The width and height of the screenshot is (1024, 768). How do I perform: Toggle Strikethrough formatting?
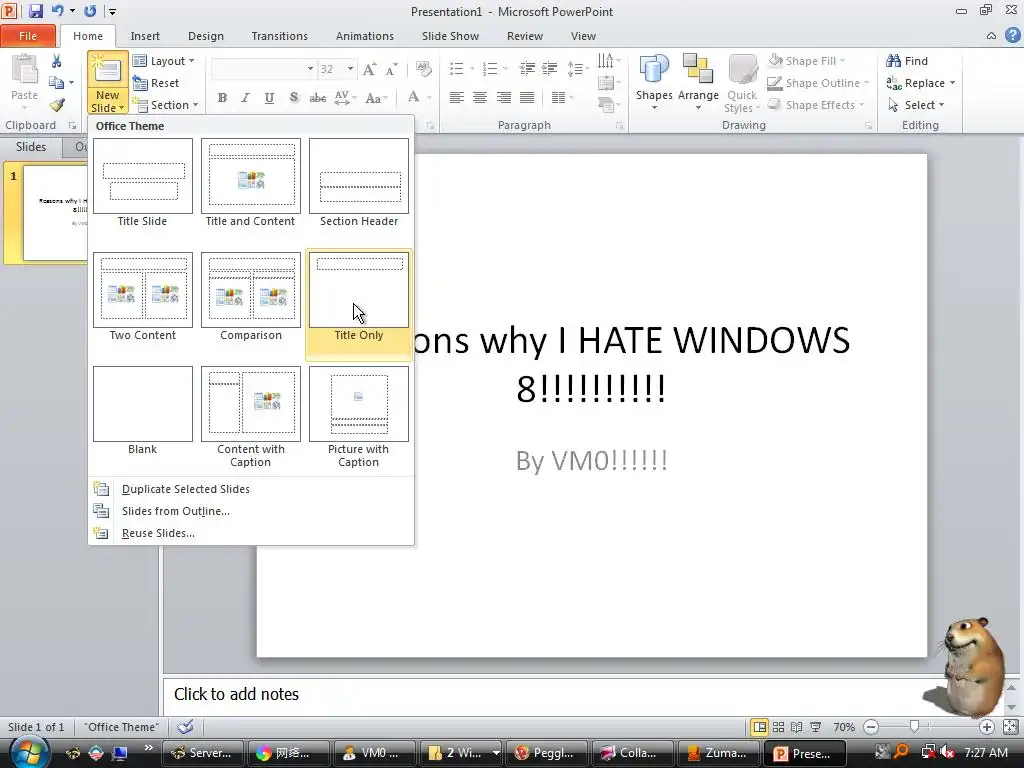[317, 98]
